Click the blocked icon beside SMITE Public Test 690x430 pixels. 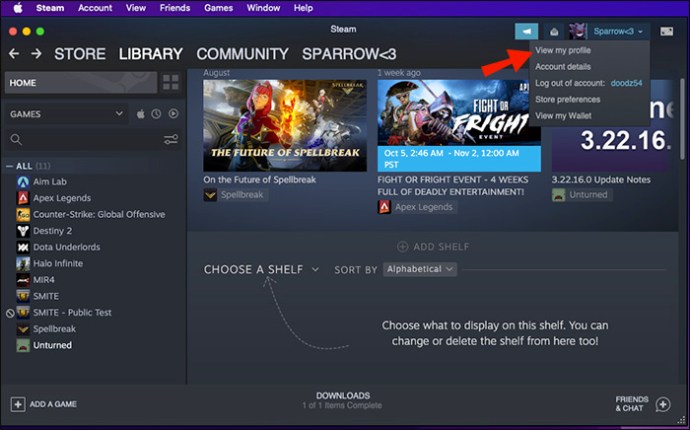coord(11,313)
